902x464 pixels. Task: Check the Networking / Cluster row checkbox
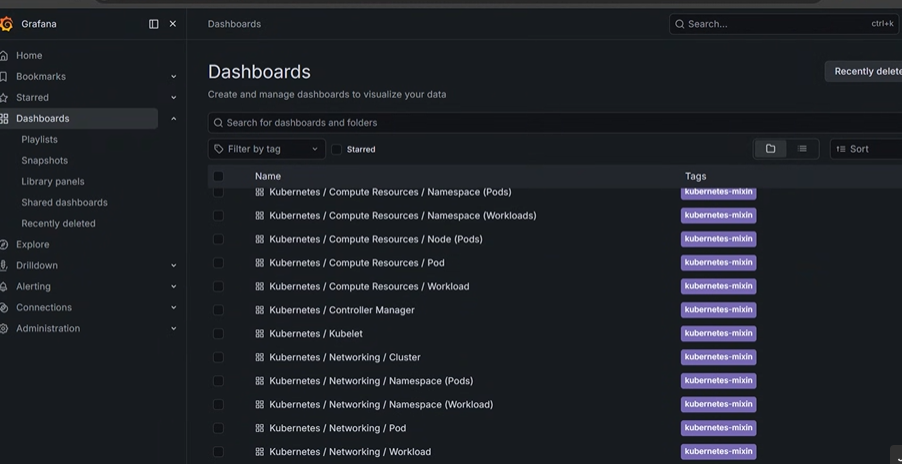point(218,357)
